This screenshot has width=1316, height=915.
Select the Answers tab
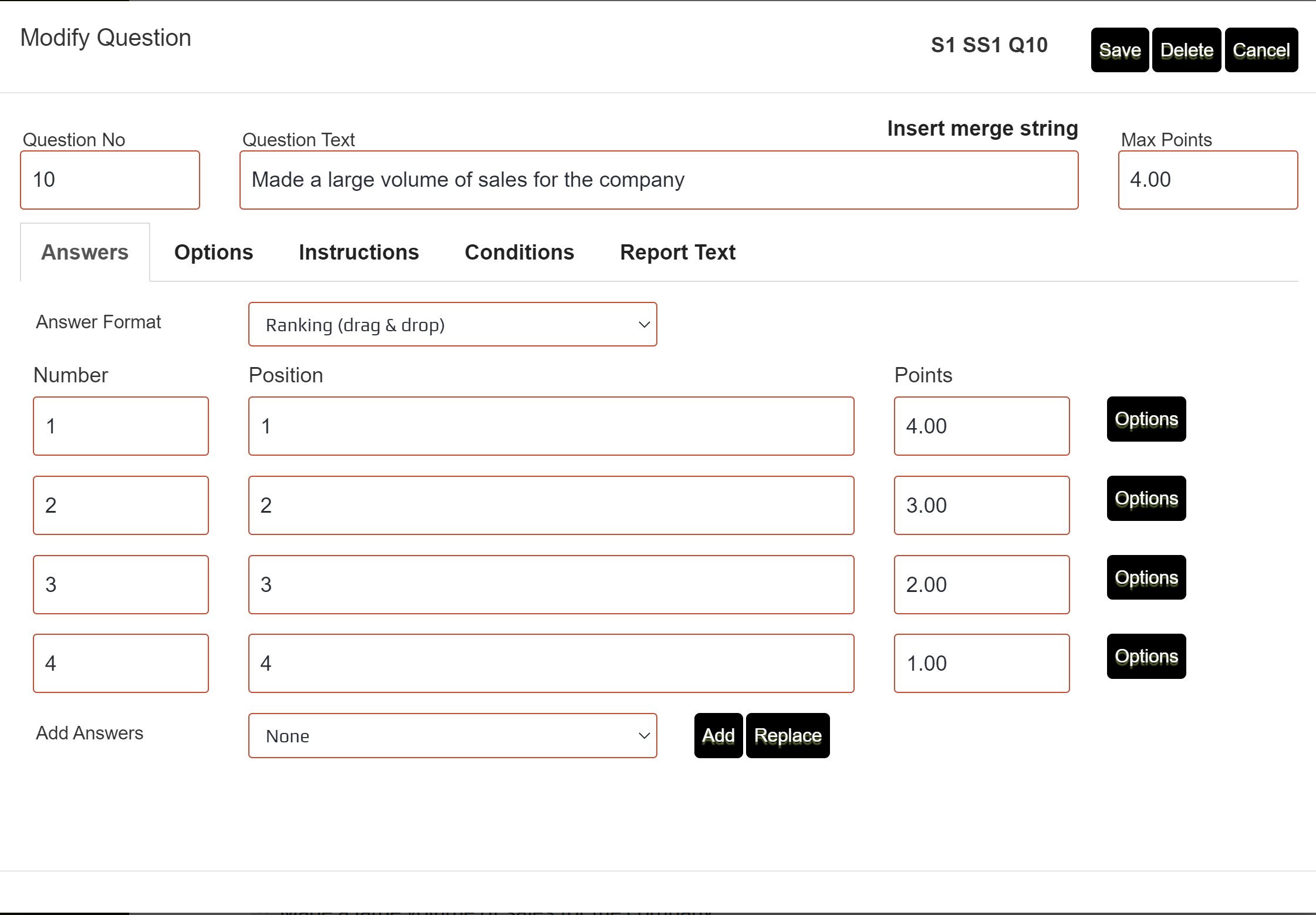[x=85, y=253]
